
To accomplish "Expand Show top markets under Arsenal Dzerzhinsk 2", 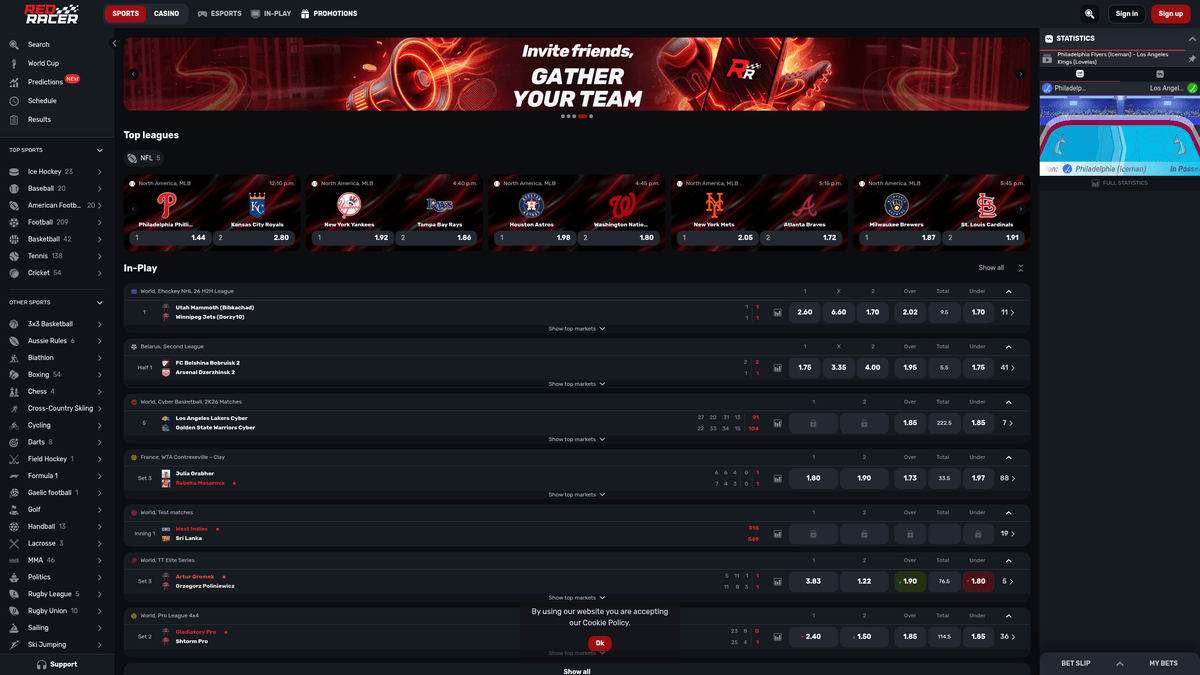I will pos(576,384).
